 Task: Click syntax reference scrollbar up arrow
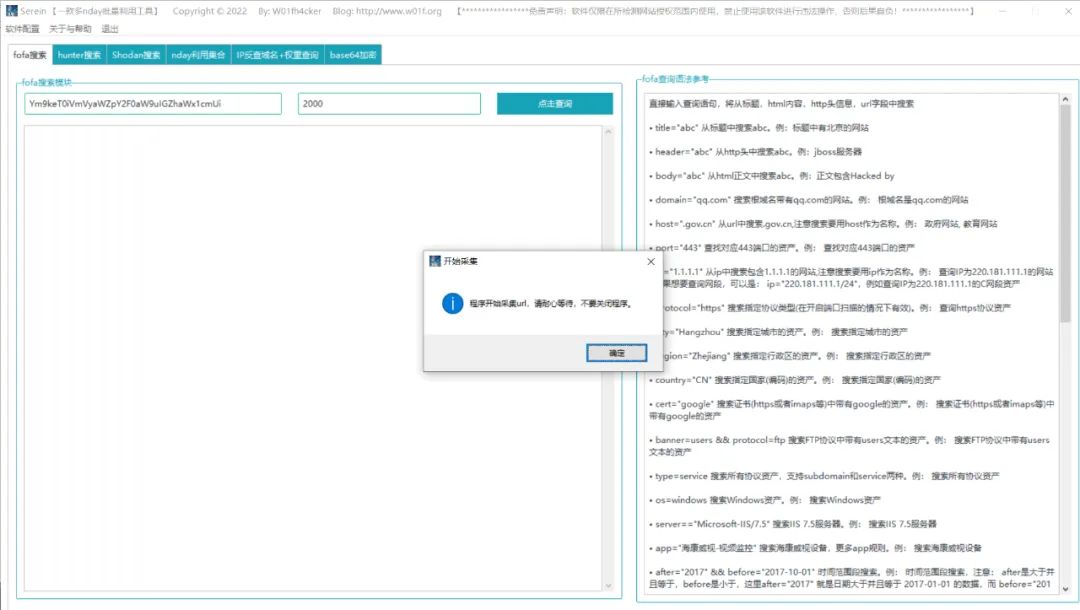click(x=1066, y=100)
